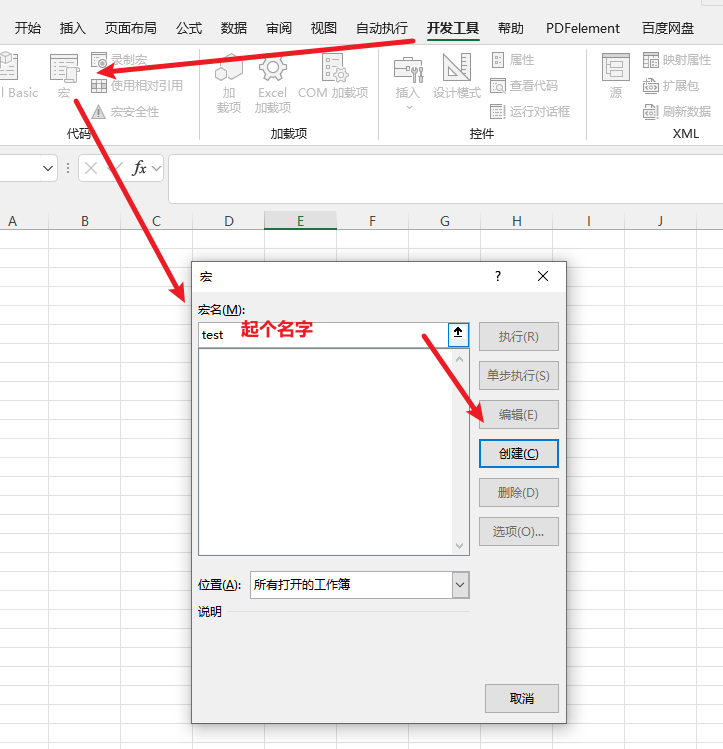This screenshot has height=749, width=723.
Task: Open the 审阅 (Review) tab
Action: [x=279, y=28]
